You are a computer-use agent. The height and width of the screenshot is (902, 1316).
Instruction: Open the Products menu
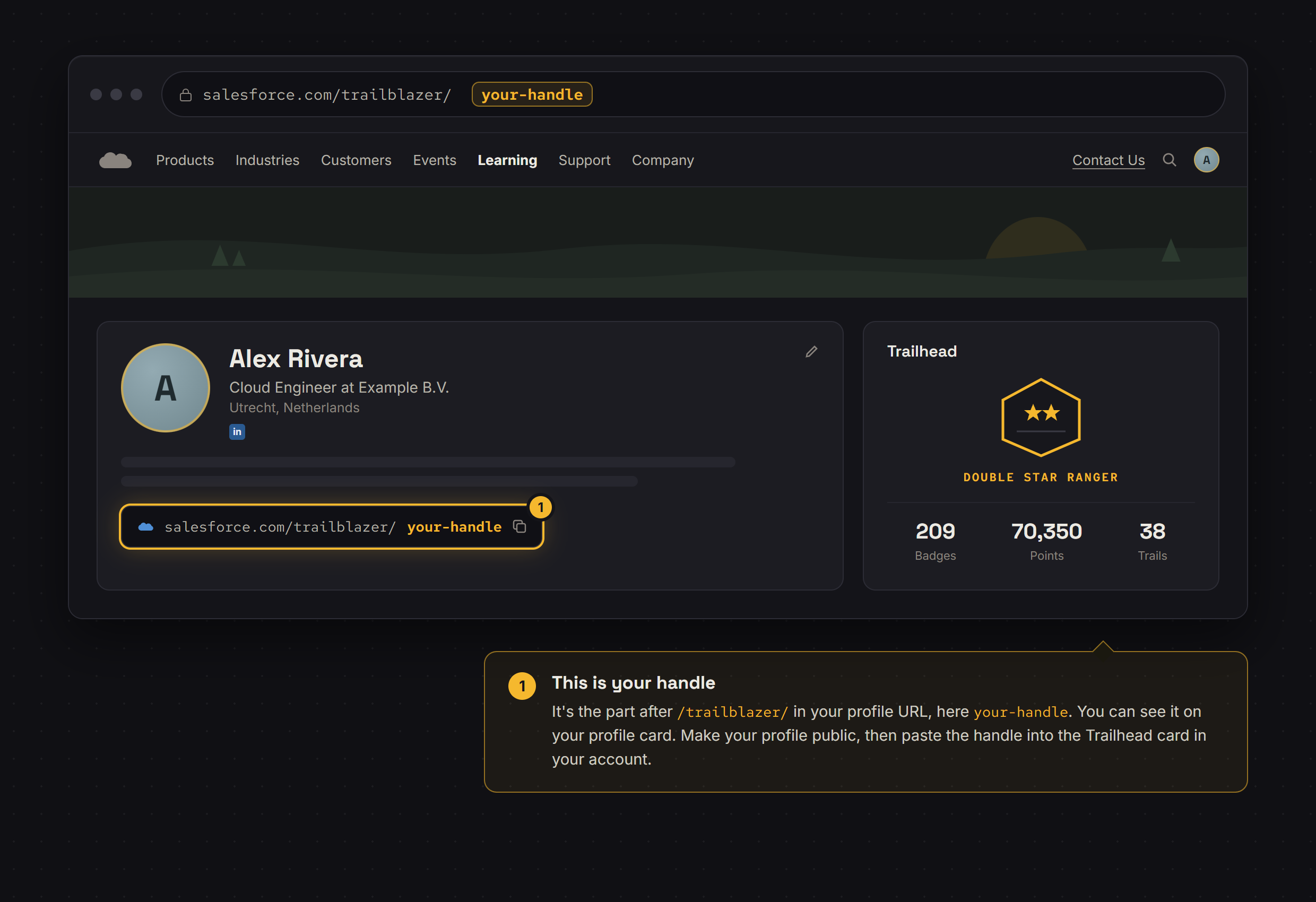185,160
